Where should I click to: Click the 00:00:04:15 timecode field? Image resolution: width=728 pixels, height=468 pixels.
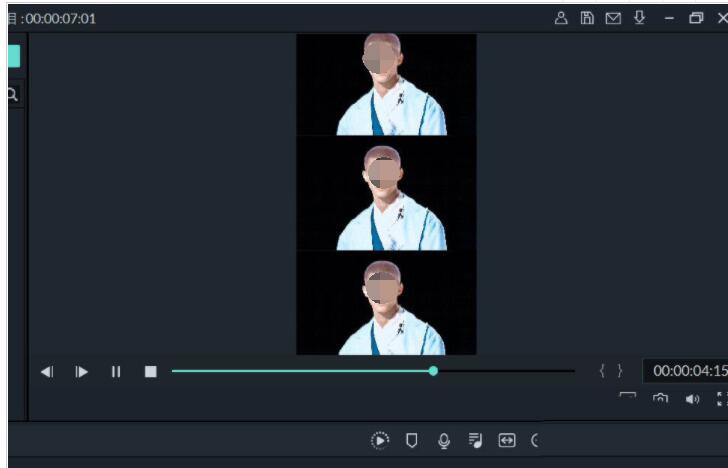coord(688,371)
